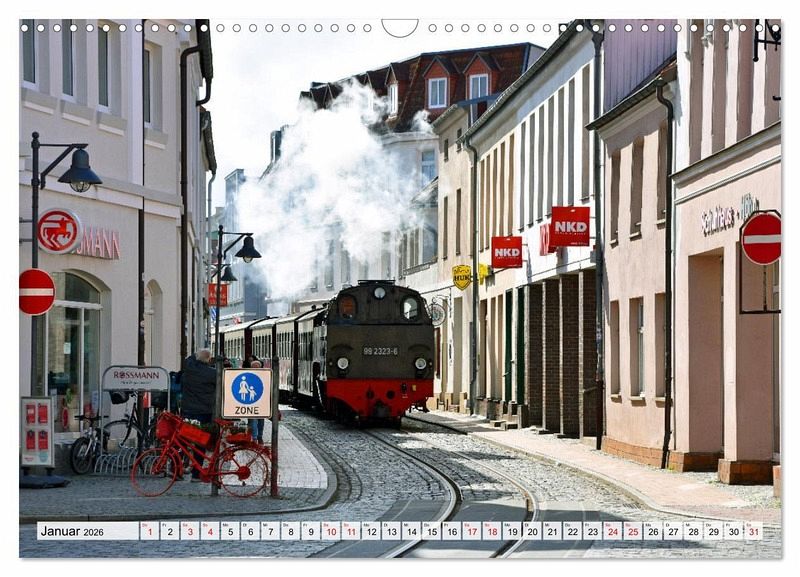Select day 5 in the calendar strip
The image size is (800, 577).
pyautogui.click(x=230, y=531)
